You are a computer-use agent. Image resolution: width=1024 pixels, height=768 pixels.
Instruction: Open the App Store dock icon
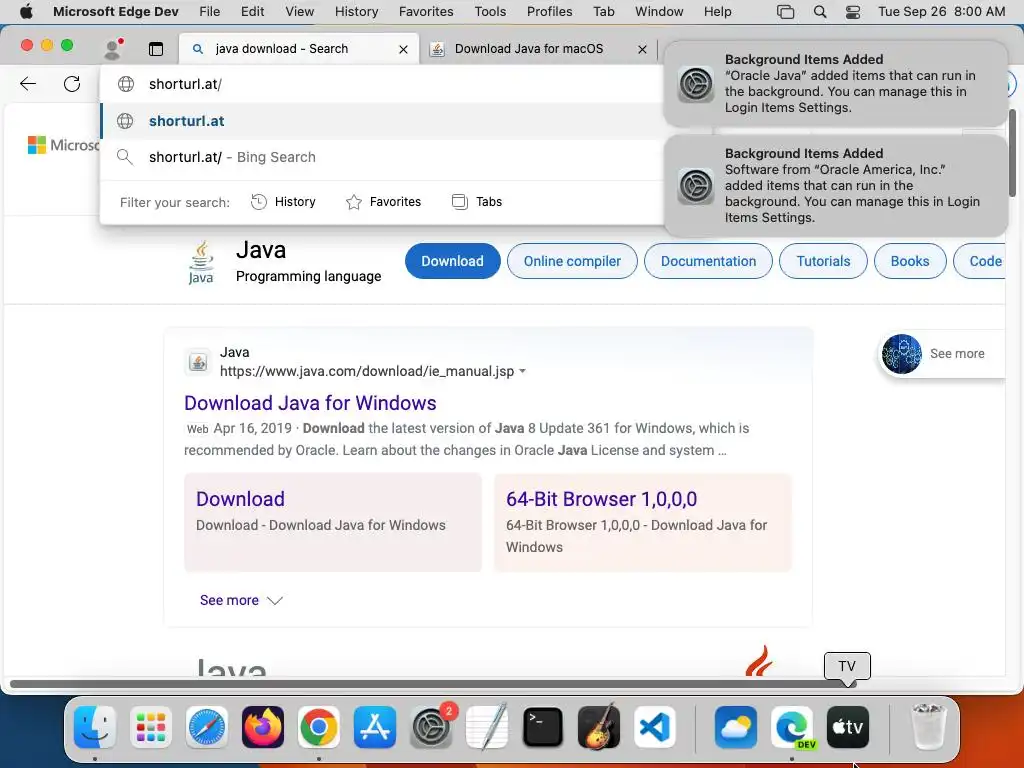pyautogui.click(x=375, y=727)
